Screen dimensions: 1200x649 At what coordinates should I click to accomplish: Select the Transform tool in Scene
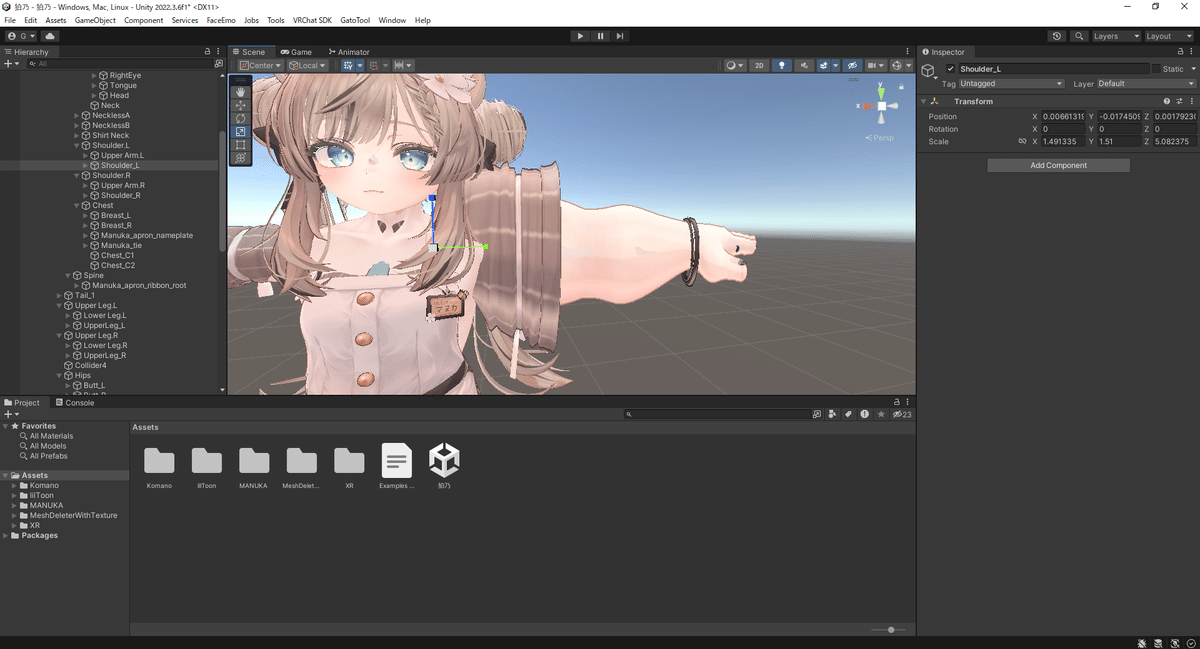pos(240,158)
